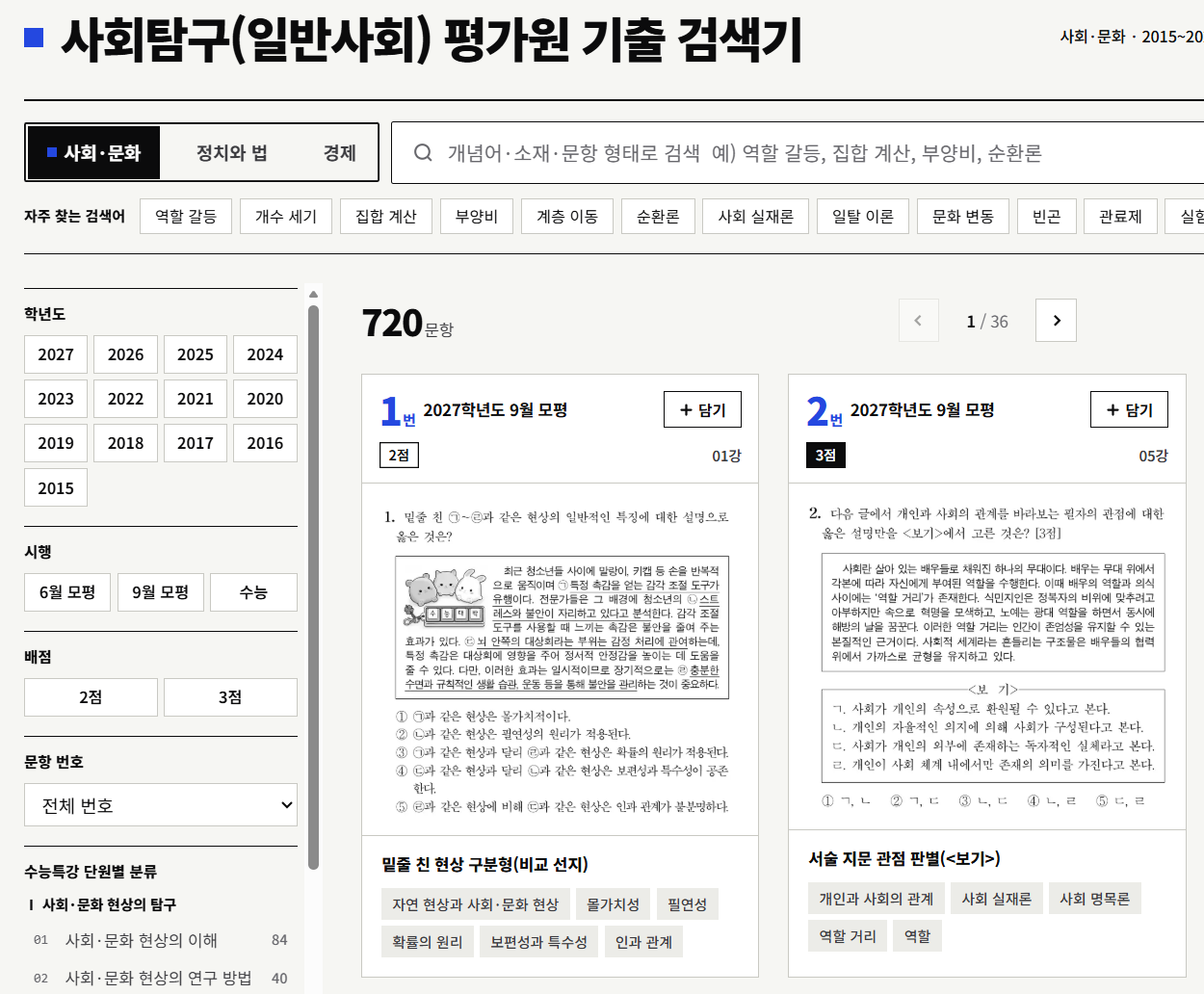1204x994 pixels.
Task: Select the 개수 세기 frequent keyword
Action: click(x=286, y=217)
